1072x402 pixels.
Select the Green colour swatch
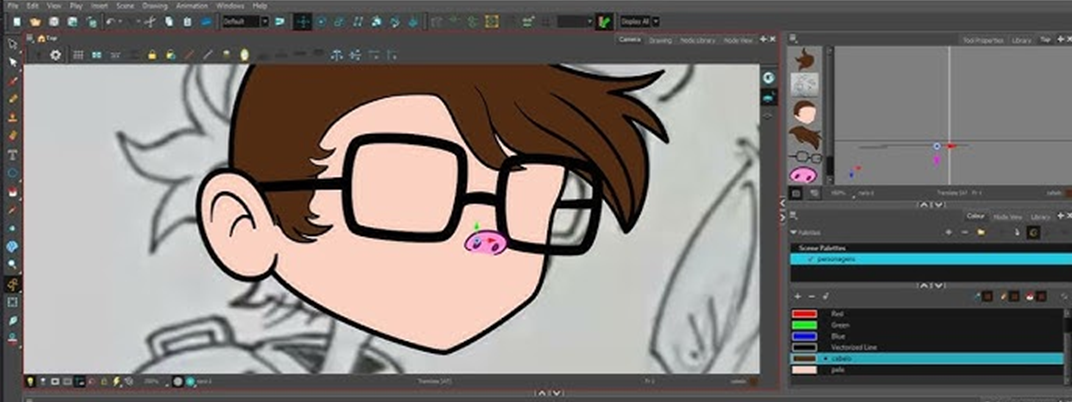[x=805, y=325]
